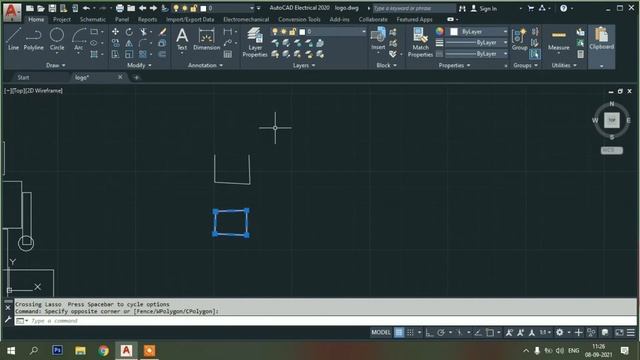Screen dimensions: 640x360
Task: Click the command line input field
Action: [325, 321]
